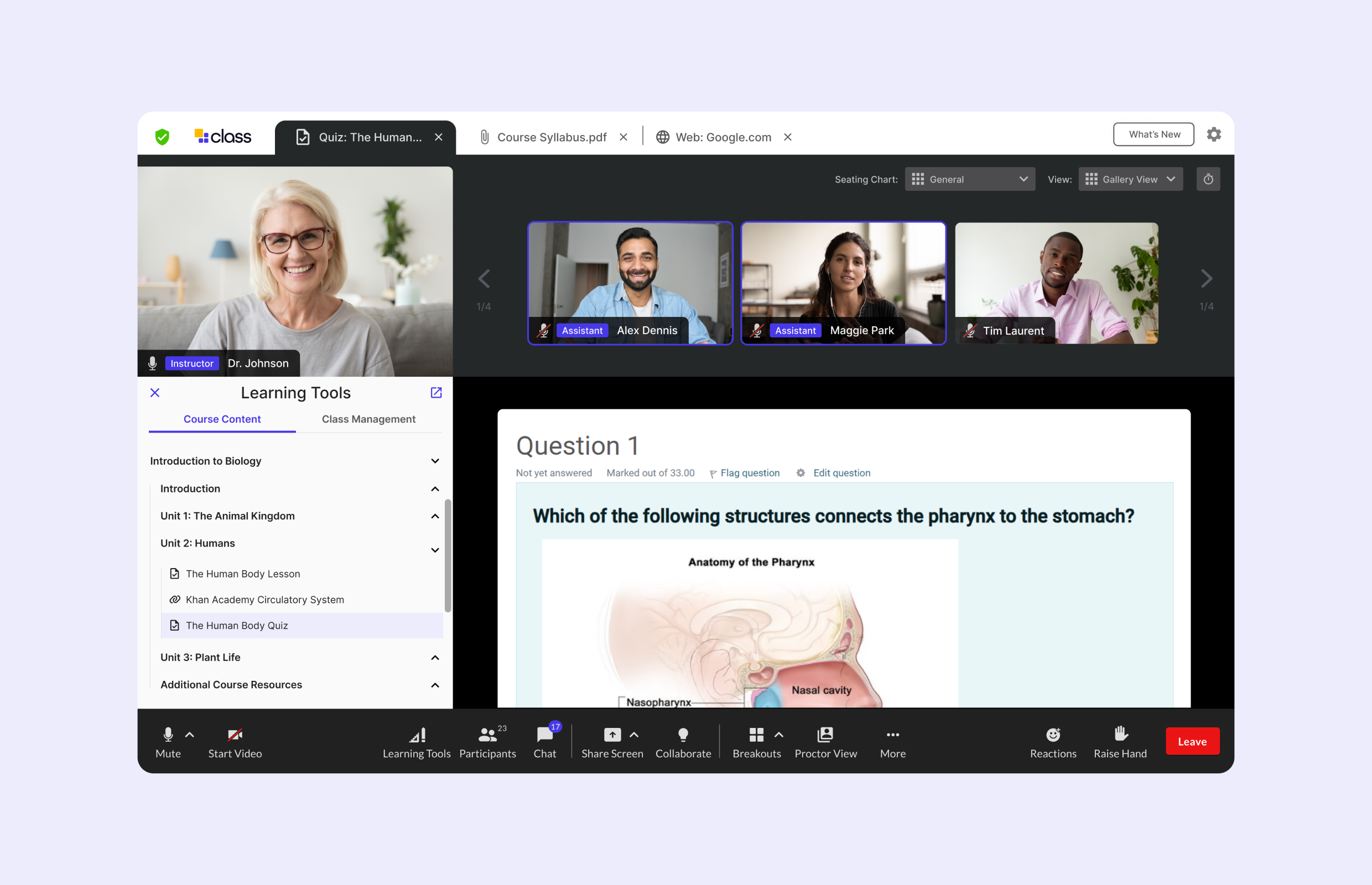Switch to Class Management tab
Screen dimensions: 1372x885
pos(369,418)
